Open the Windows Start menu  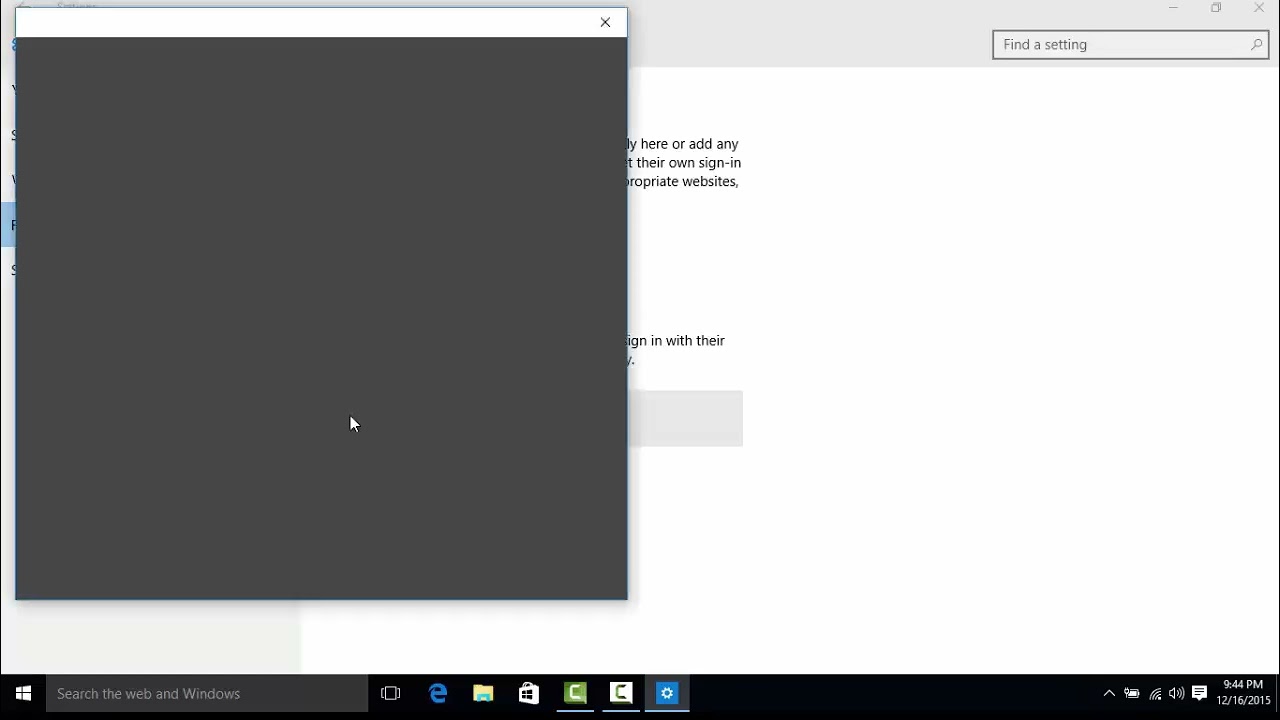click(23, 693)
